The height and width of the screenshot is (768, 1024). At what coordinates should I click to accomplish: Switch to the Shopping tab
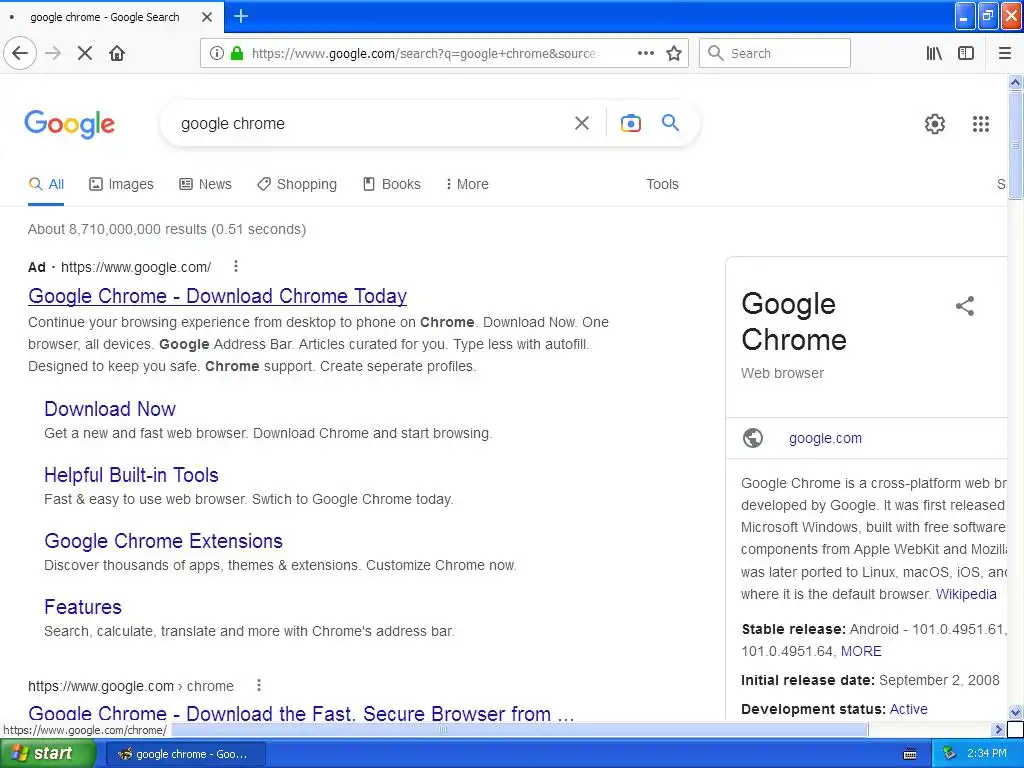(296, 184)
